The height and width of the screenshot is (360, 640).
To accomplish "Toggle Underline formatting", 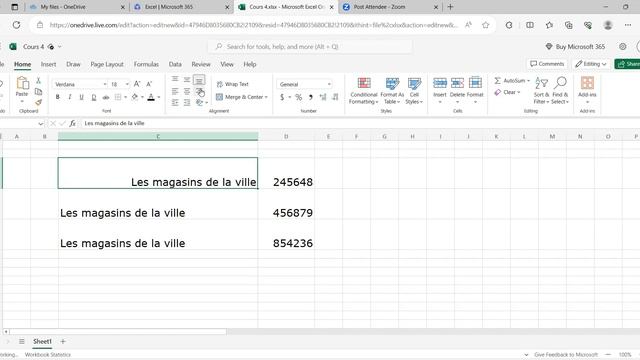I will 81,97.
